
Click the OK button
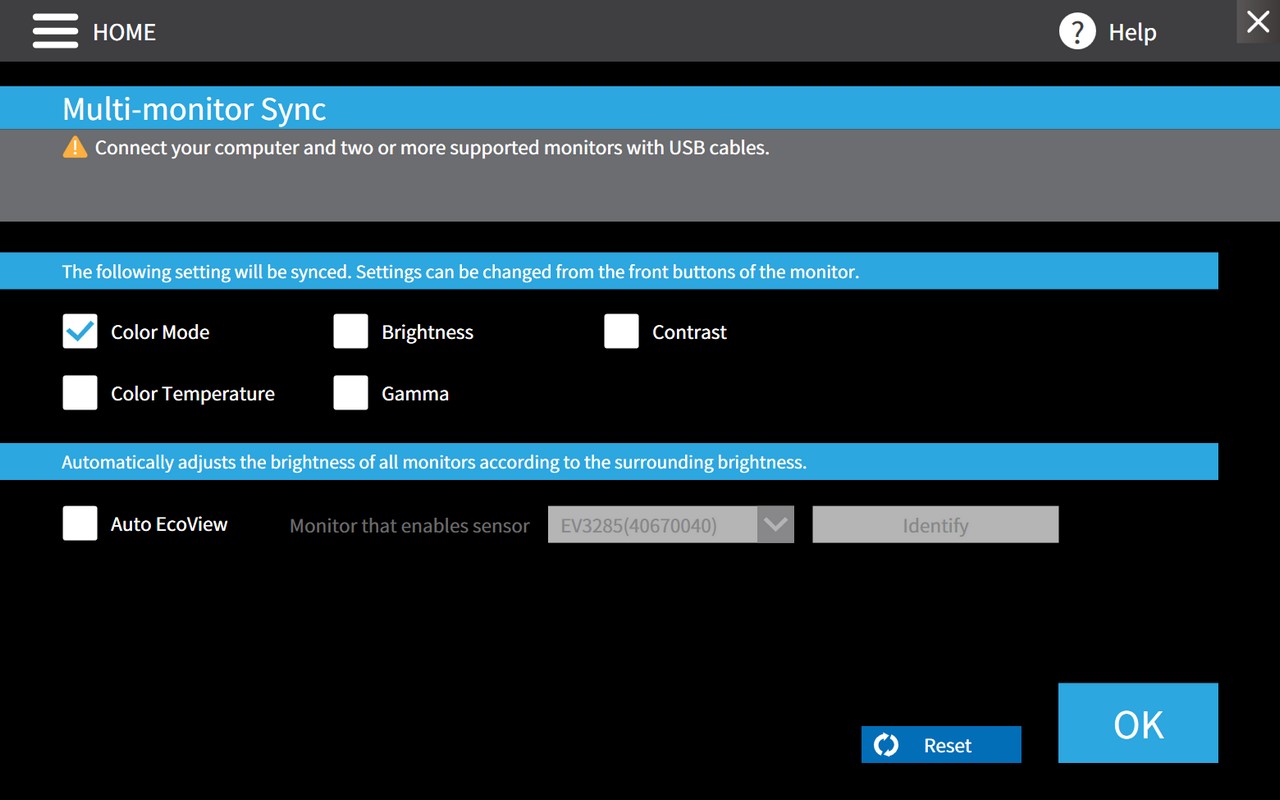point(1138,723)
